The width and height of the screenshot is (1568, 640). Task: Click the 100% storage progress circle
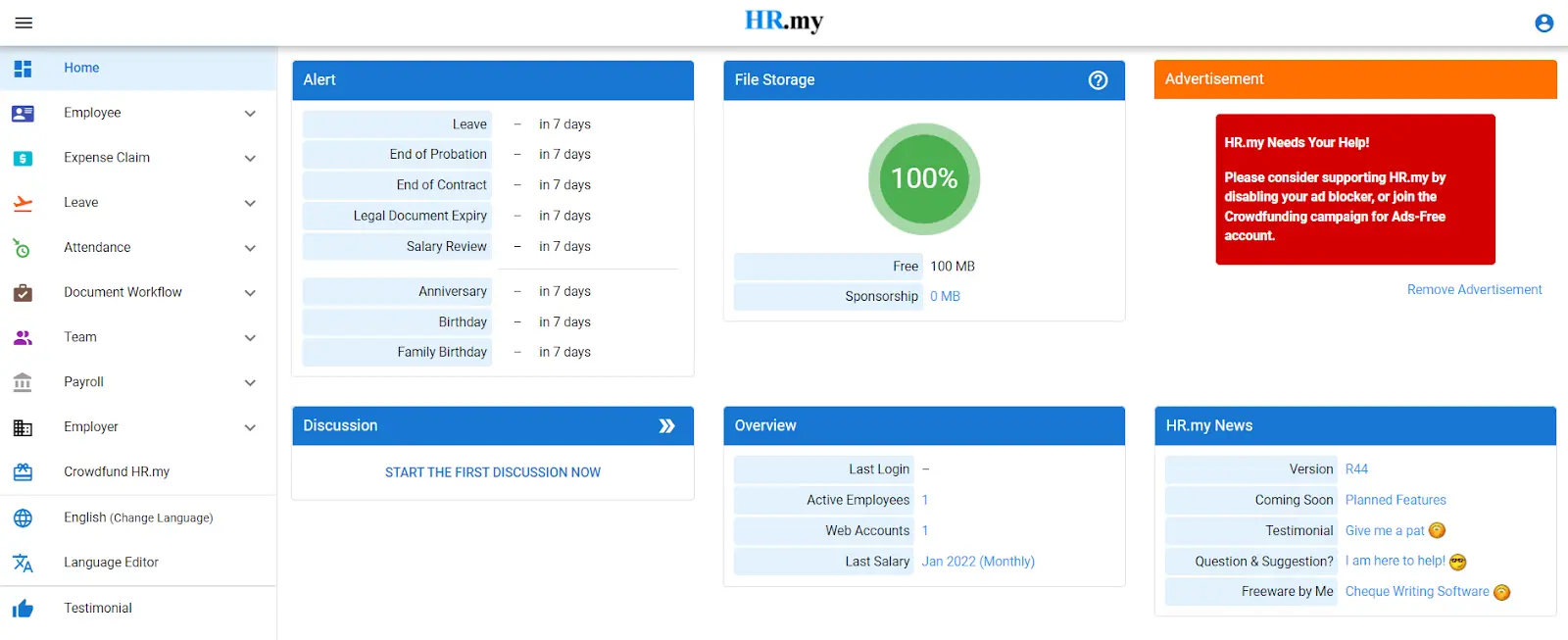pyautogui.click(x=923, y=178)
